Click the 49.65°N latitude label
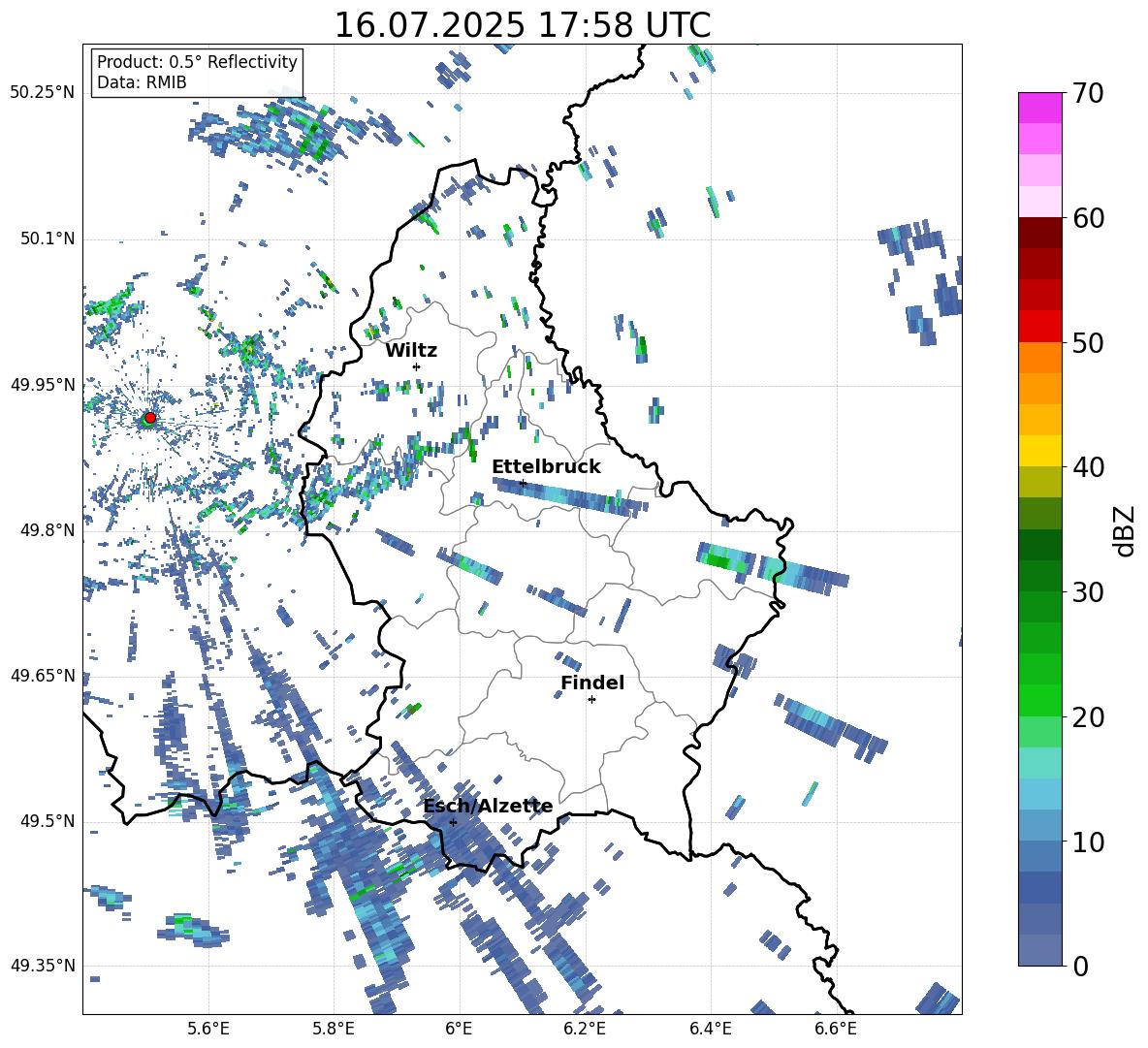Image resolution: width=1148 pixels, height=1048 pixels. tap(43, 675)
